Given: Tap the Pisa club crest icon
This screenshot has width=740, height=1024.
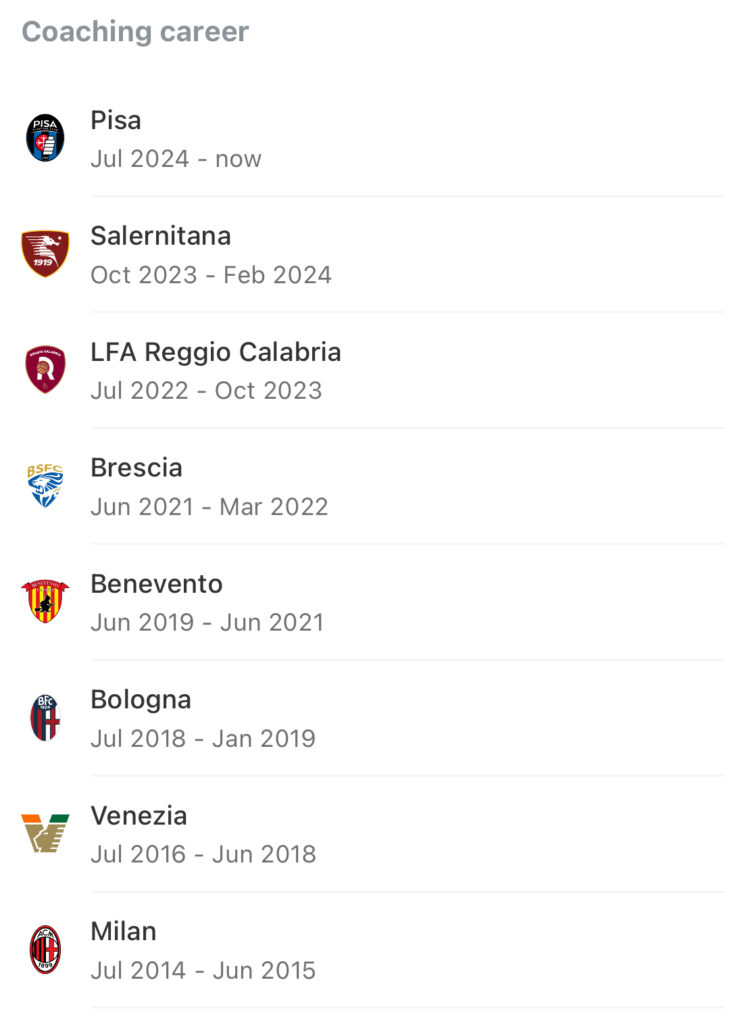Looking at the screenshot, I should click(45, 138).
